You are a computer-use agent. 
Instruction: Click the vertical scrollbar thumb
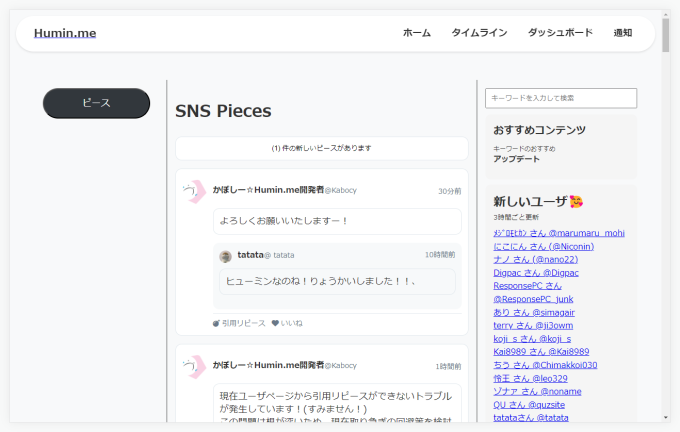666,36
